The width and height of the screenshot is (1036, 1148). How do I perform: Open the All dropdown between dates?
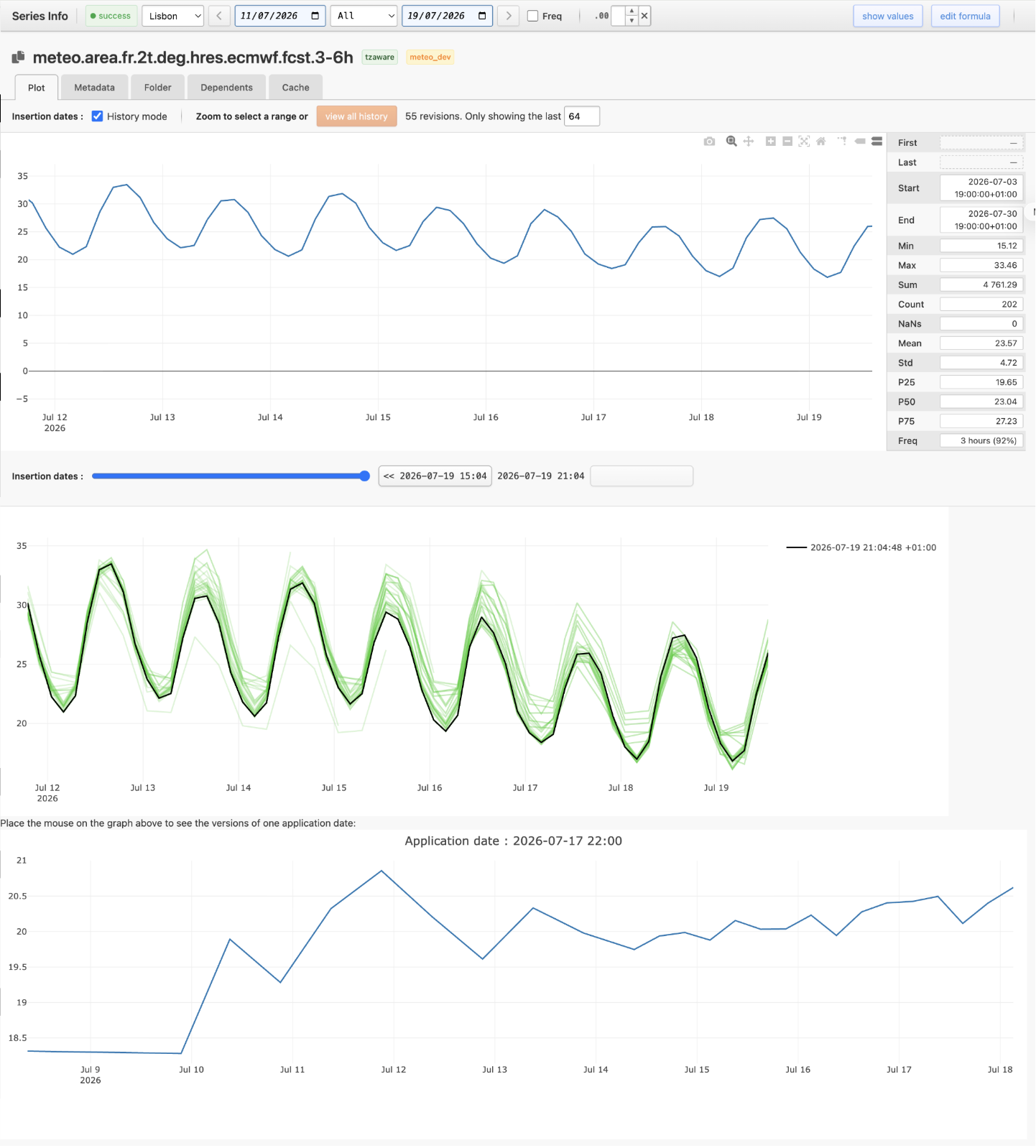364,16
